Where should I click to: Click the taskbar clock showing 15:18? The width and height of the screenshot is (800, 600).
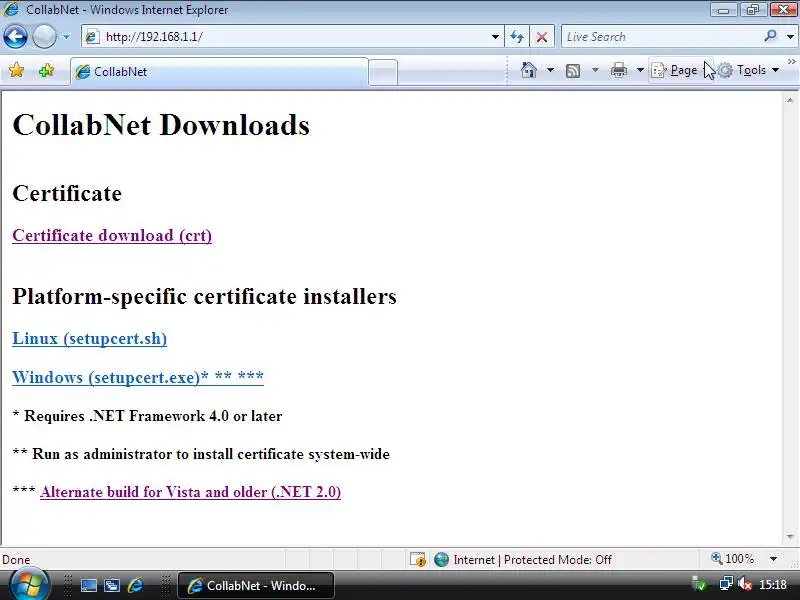point(773,584)
